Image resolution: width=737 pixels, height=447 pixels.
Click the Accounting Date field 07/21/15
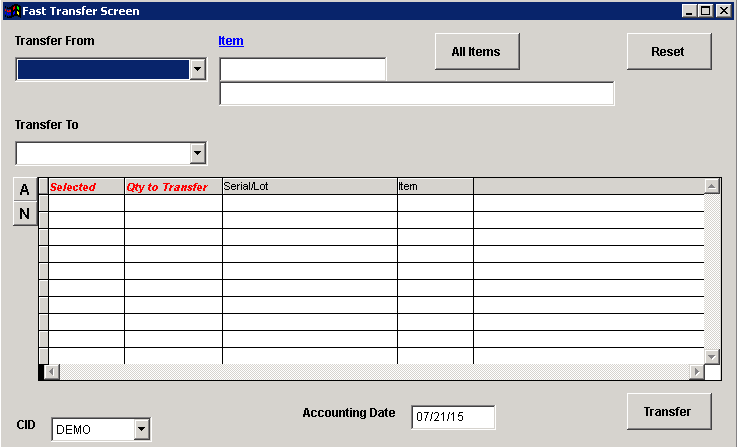click(453, 417)
